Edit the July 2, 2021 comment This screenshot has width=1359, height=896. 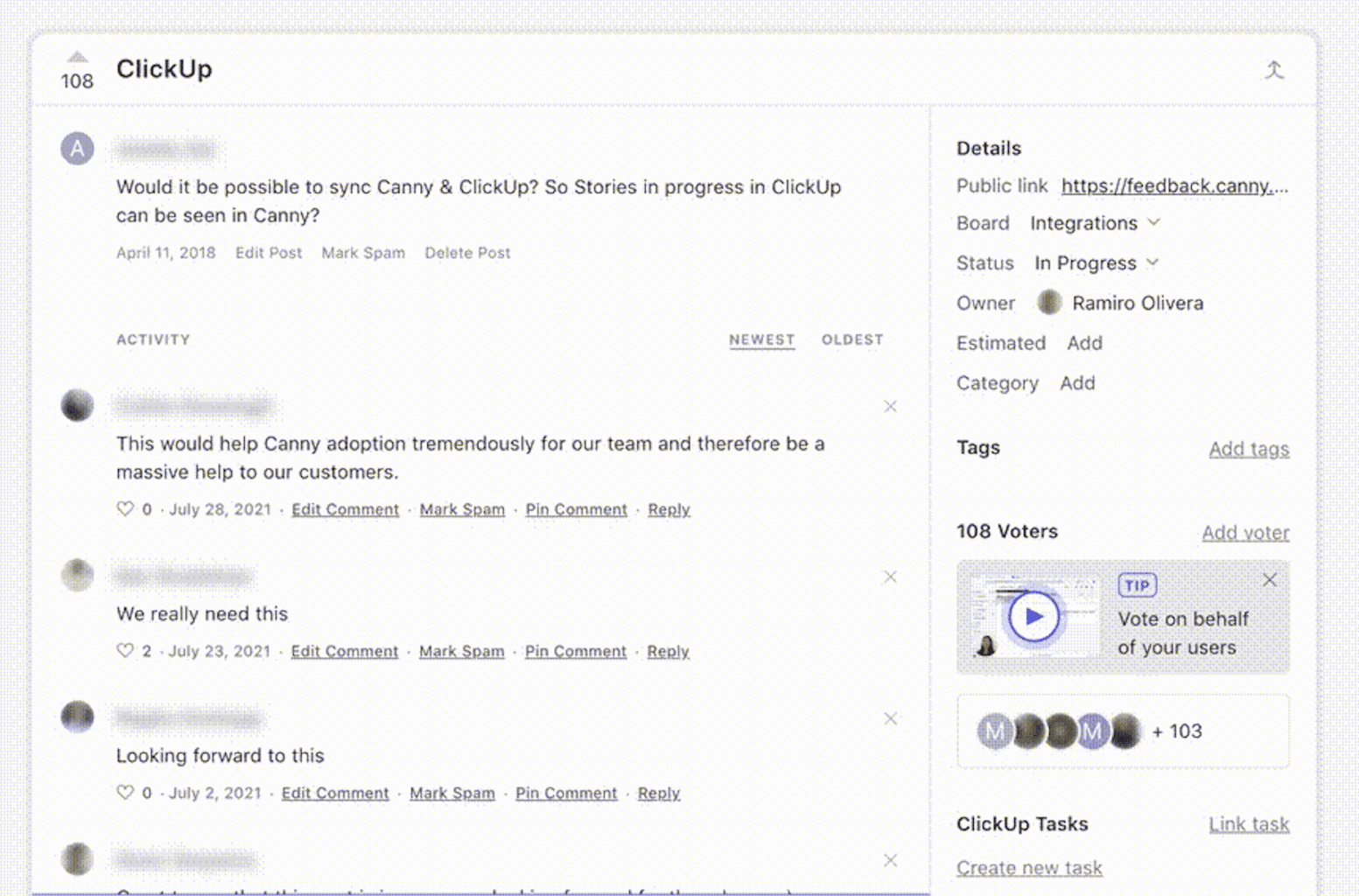[x=334, y=793]
